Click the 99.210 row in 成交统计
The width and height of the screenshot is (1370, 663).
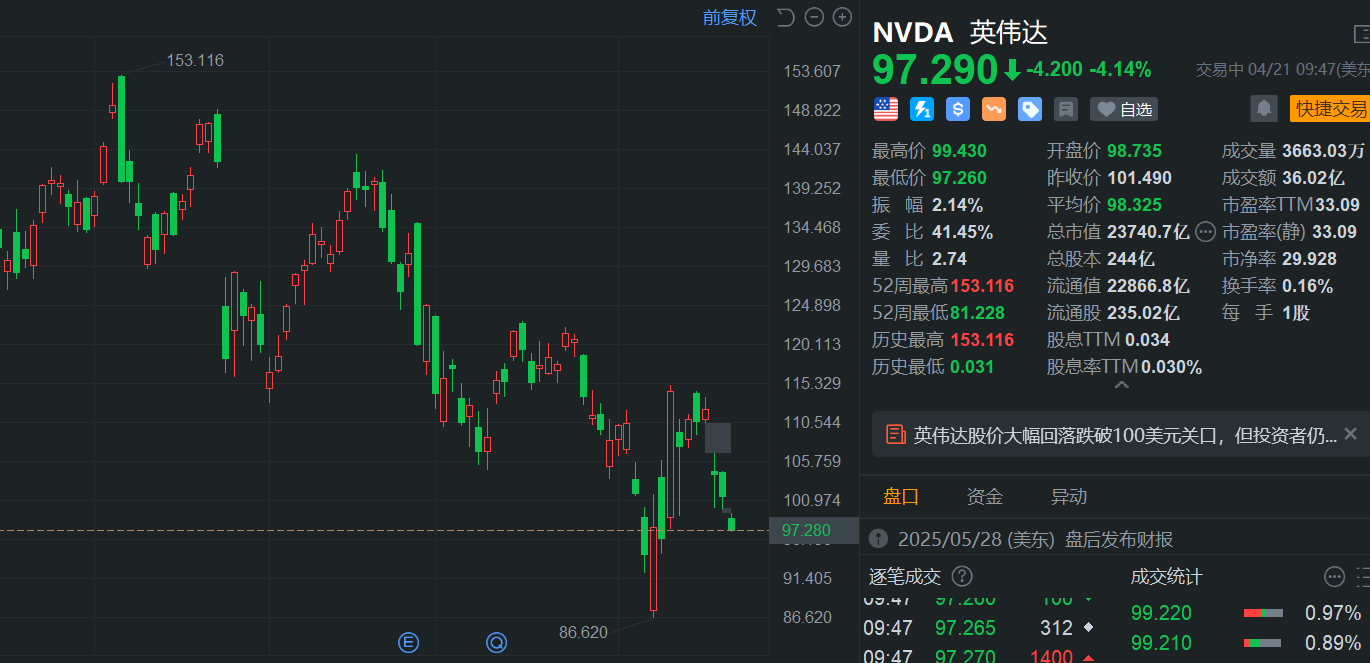tap(1246, 643)
